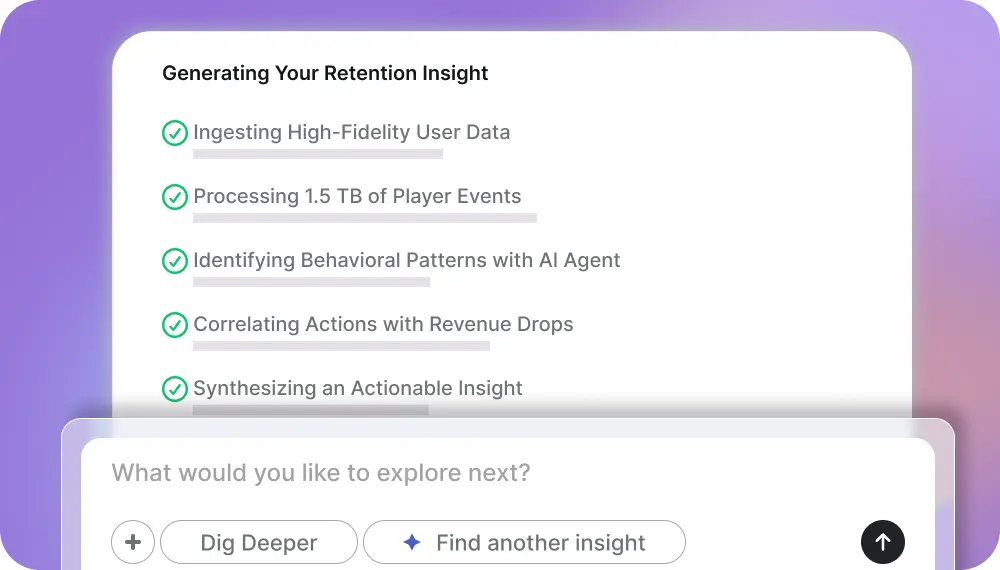Open the Correlating Actions with Revenue Drops step
Screen dimensions: 1000x570
(383, 324)
